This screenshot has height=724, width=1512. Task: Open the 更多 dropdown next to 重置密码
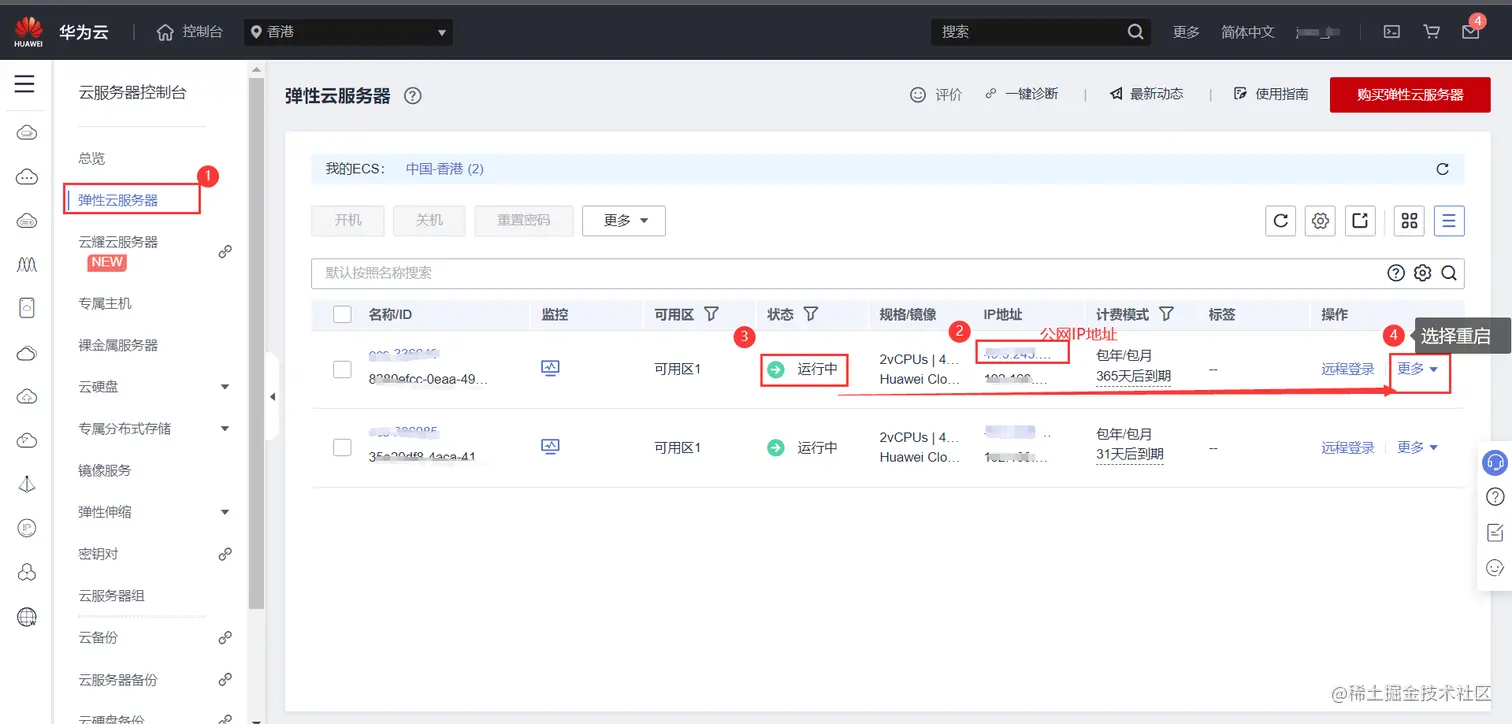click(x=624, y=221)
